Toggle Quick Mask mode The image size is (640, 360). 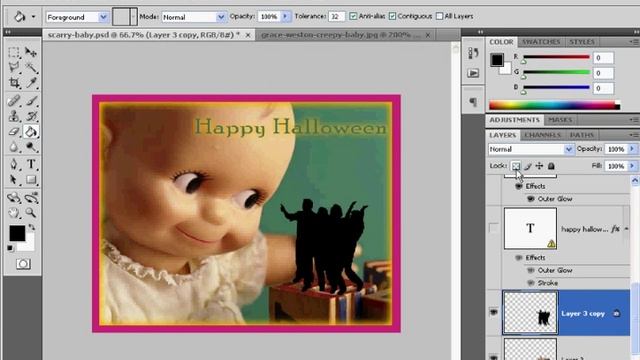pyautogui.click(x=23, y=264)
